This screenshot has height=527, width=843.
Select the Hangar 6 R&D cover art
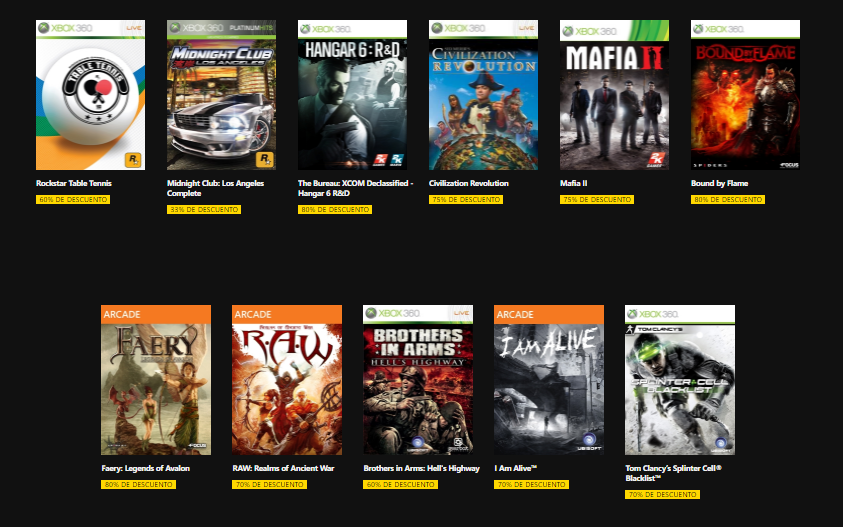click(353, 95)
